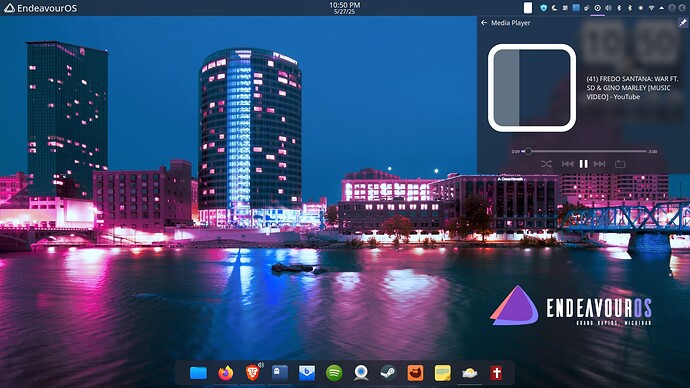Launch Firefox from the dock
Viewport: 690px width, 388px height.
[225, 373]
